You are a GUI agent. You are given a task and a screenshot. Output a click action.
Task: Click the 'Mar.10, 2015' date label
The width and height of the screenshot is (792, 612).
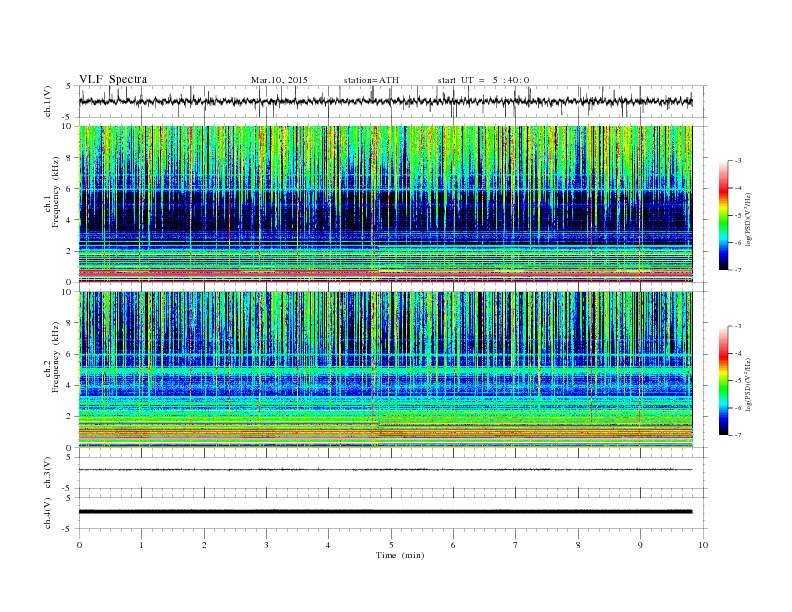(x=279, y=80)
